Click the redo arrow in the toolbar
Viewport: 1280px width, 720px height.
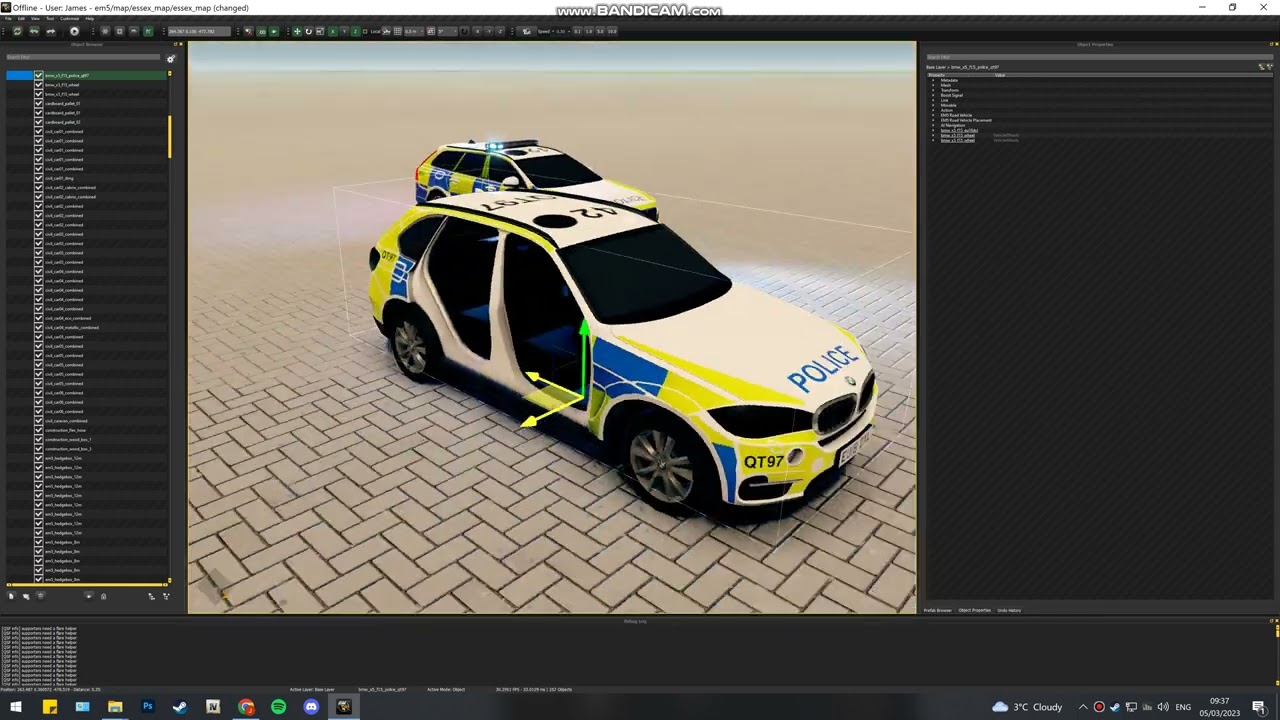pyautogui.click(x=51, y=32)
